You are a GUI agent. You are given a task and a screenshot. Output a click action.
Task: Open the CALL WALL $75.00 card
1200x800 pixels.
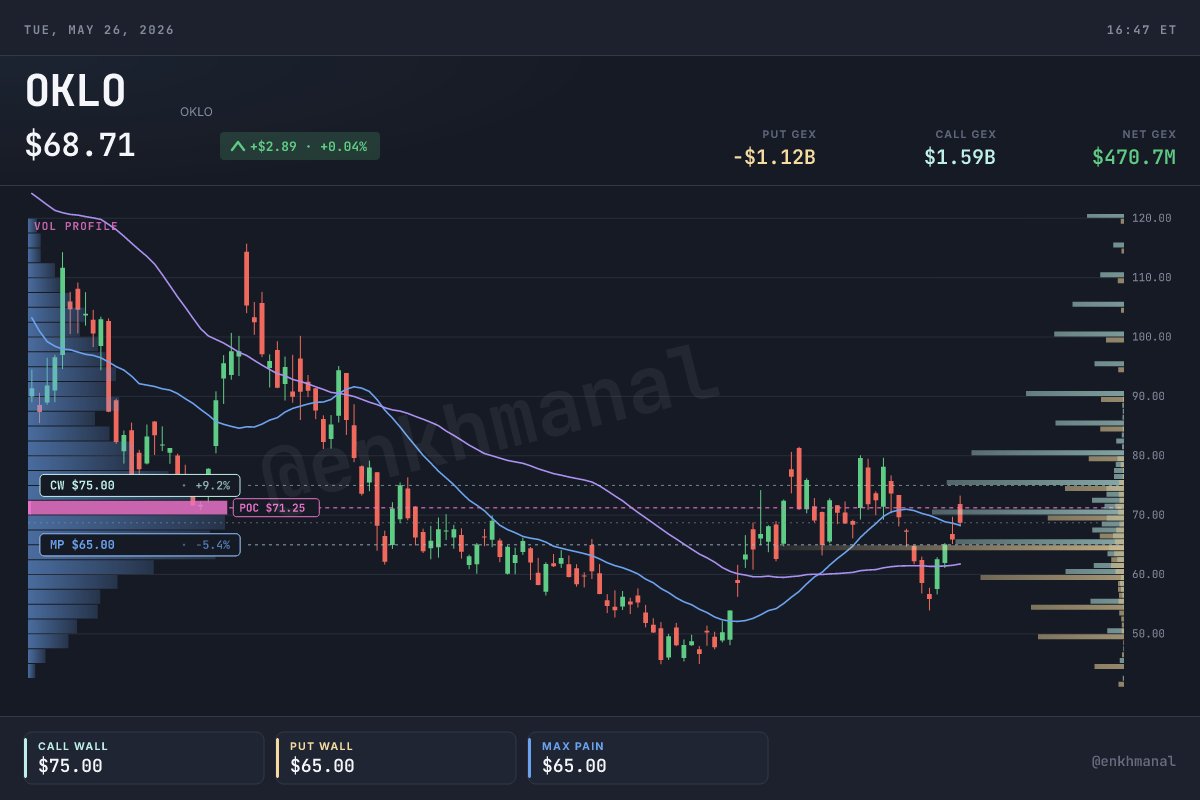click(x=145, y=758)
